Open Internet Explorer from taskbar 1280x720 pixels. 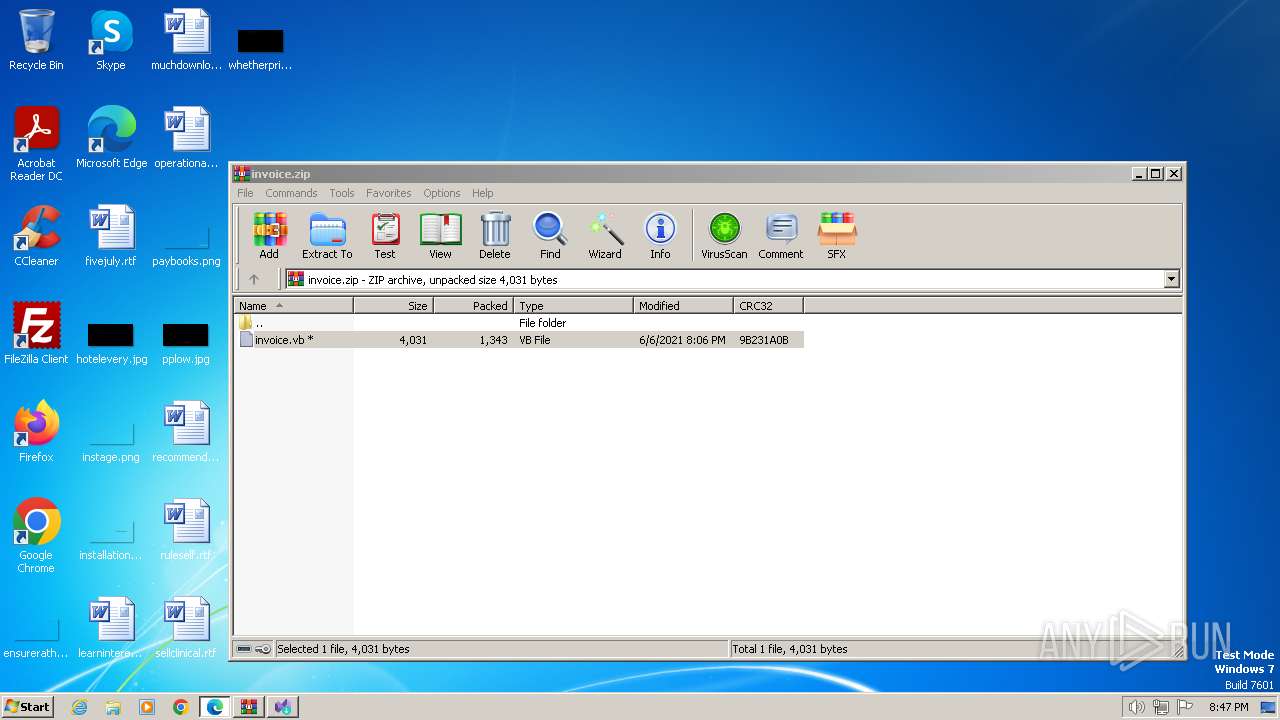tap(80, 707)
